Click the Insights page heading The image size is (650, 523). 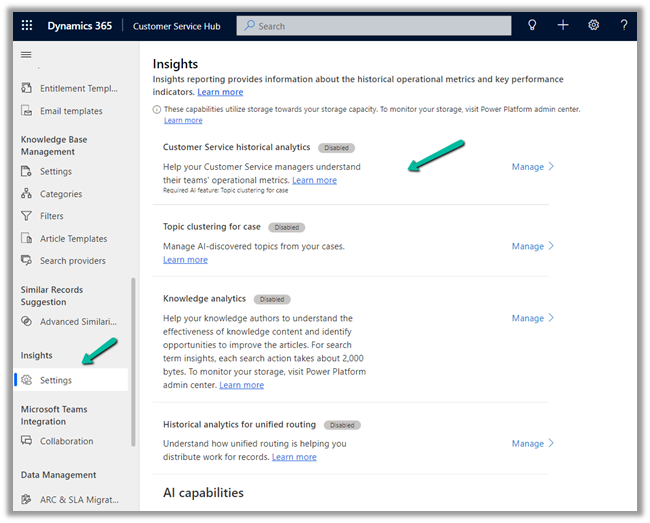pyautogui.click(x=175, y=64)
